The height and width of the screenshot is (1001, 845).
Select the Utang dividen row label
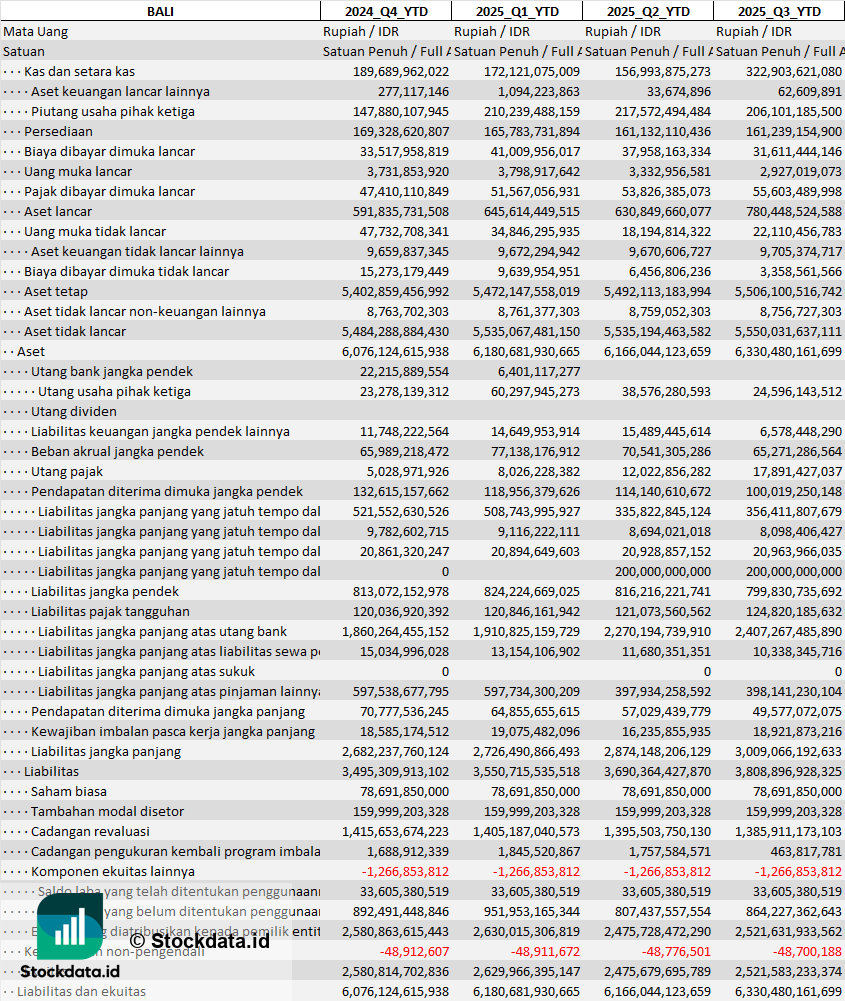(74, 412)
